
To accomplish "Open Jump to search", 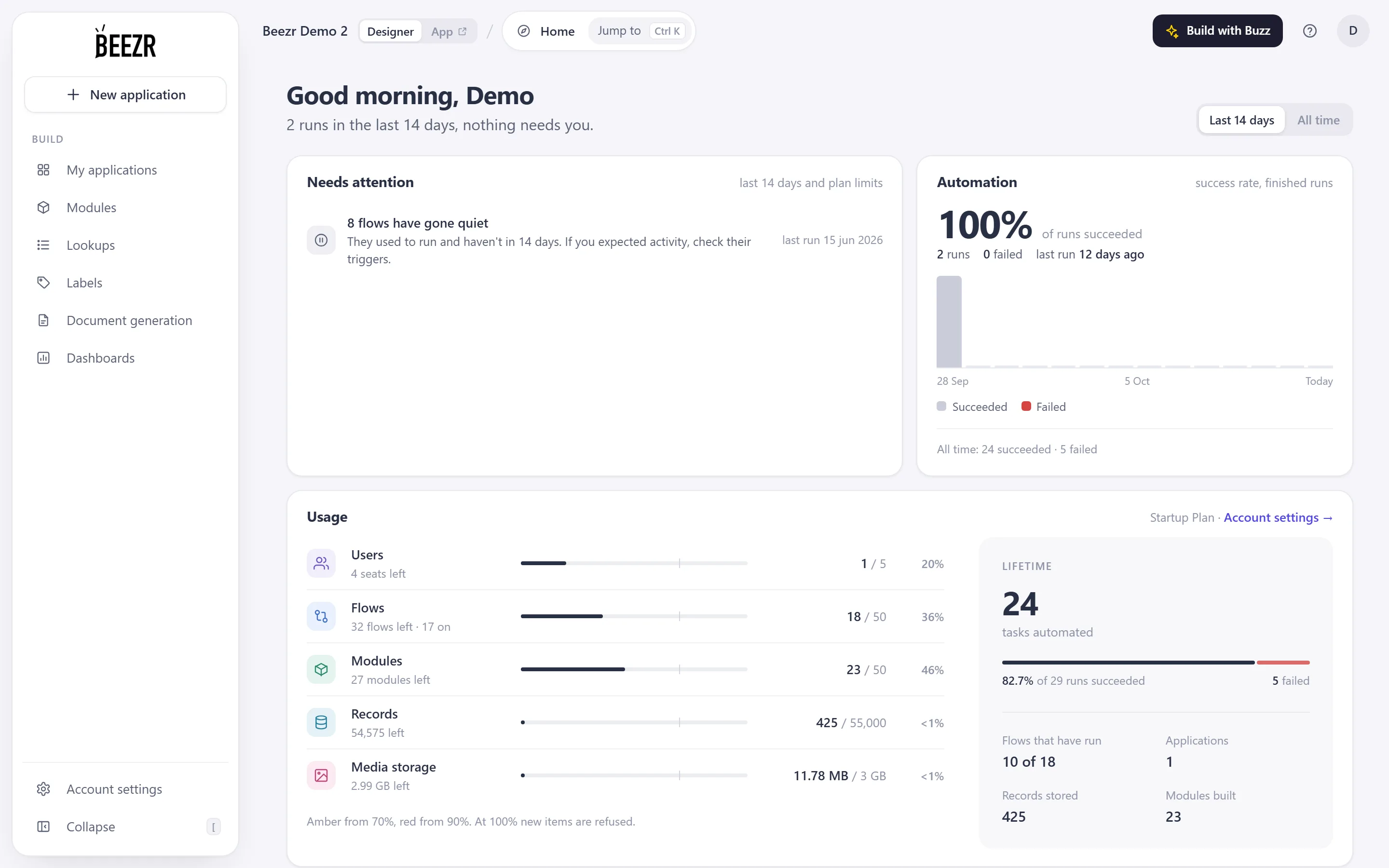I will point(640,31).
